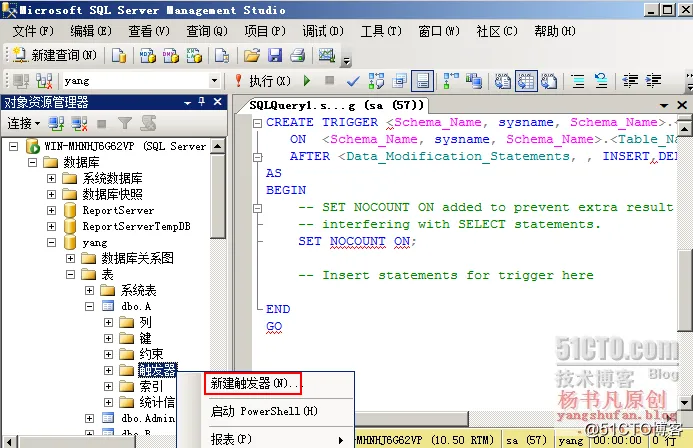Open the 连接 dropdown in Object Explorer
Image resolution: width=693 pixels, height=448 pixels.
point(24,124)
